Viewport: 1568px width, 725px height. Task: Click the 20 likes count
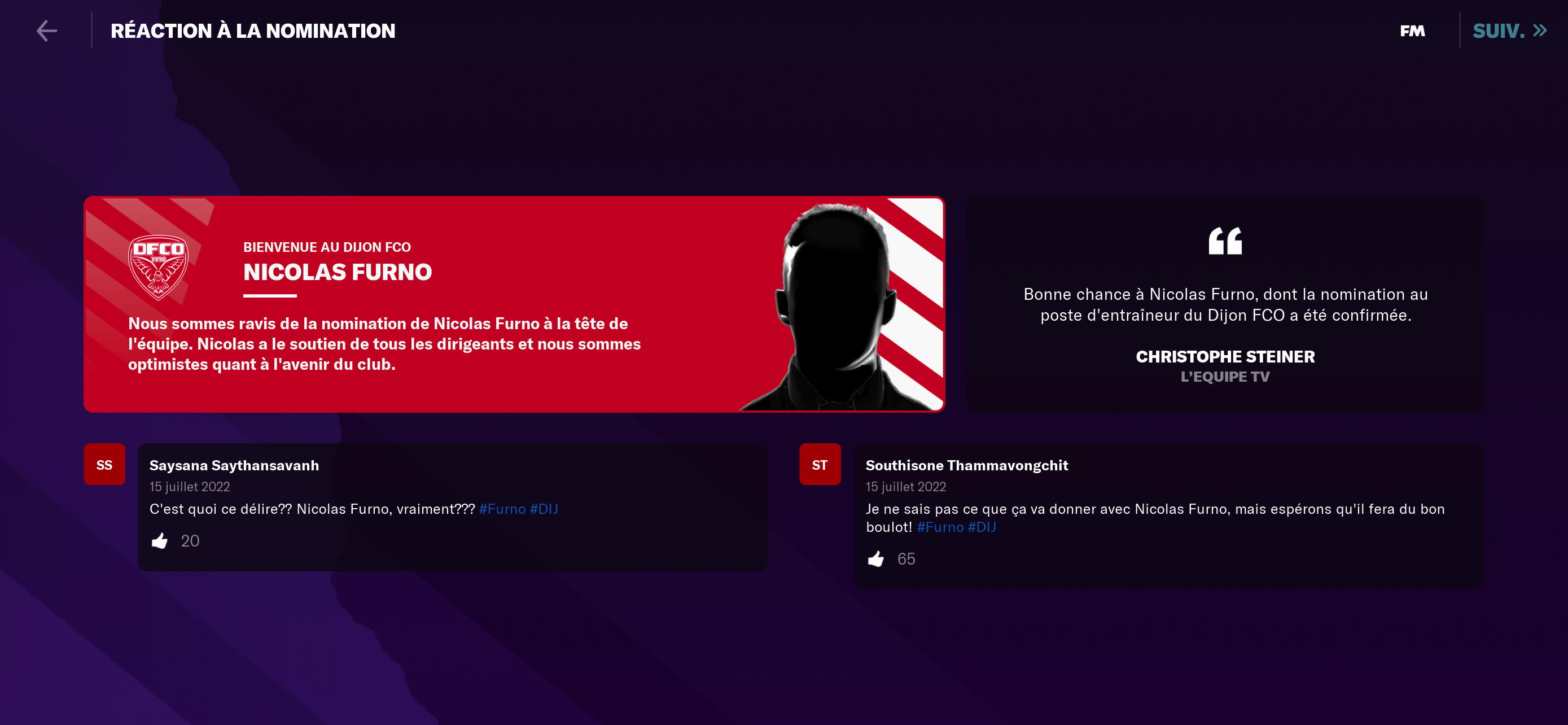(190, 540)
